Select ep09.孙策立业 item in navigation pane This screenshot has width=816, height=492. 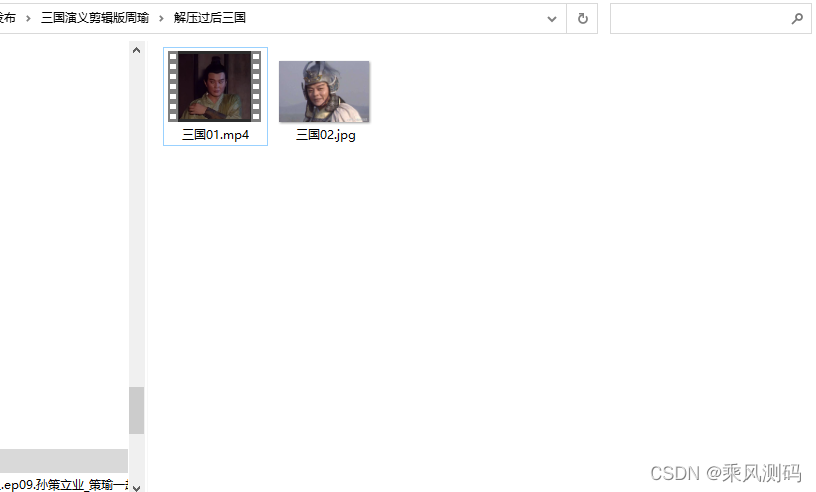[63, 485]
